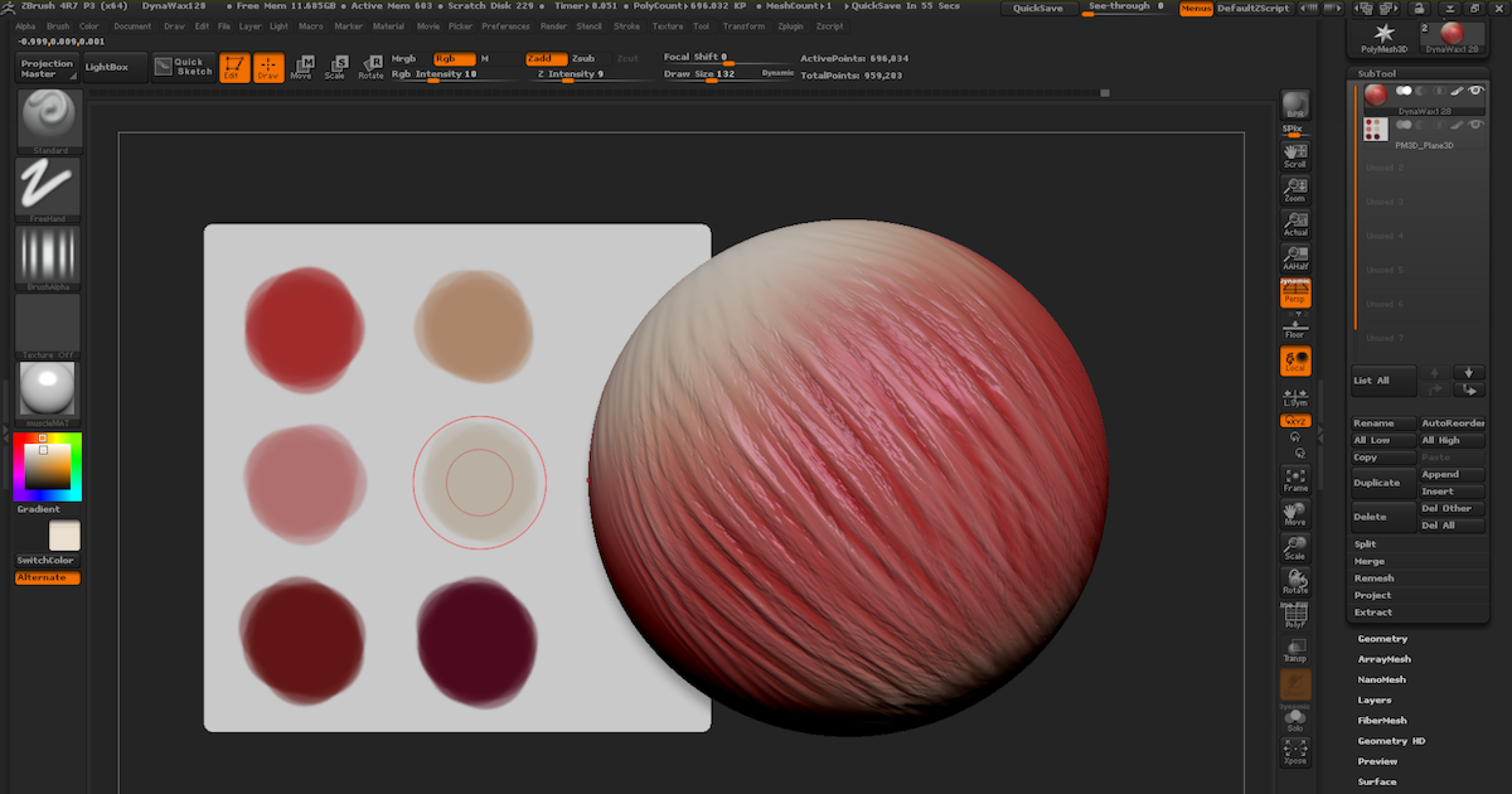Click QuickSave button
The image size is (1512, 794).
pyautogui.click(x=1038, y=8)
